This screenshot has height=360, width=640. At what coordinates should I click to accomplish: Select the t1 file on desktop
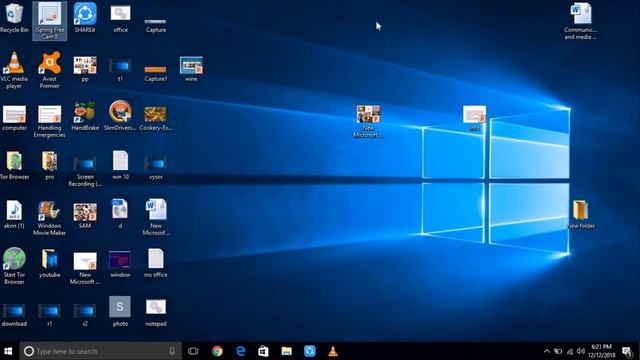(120, 69)
